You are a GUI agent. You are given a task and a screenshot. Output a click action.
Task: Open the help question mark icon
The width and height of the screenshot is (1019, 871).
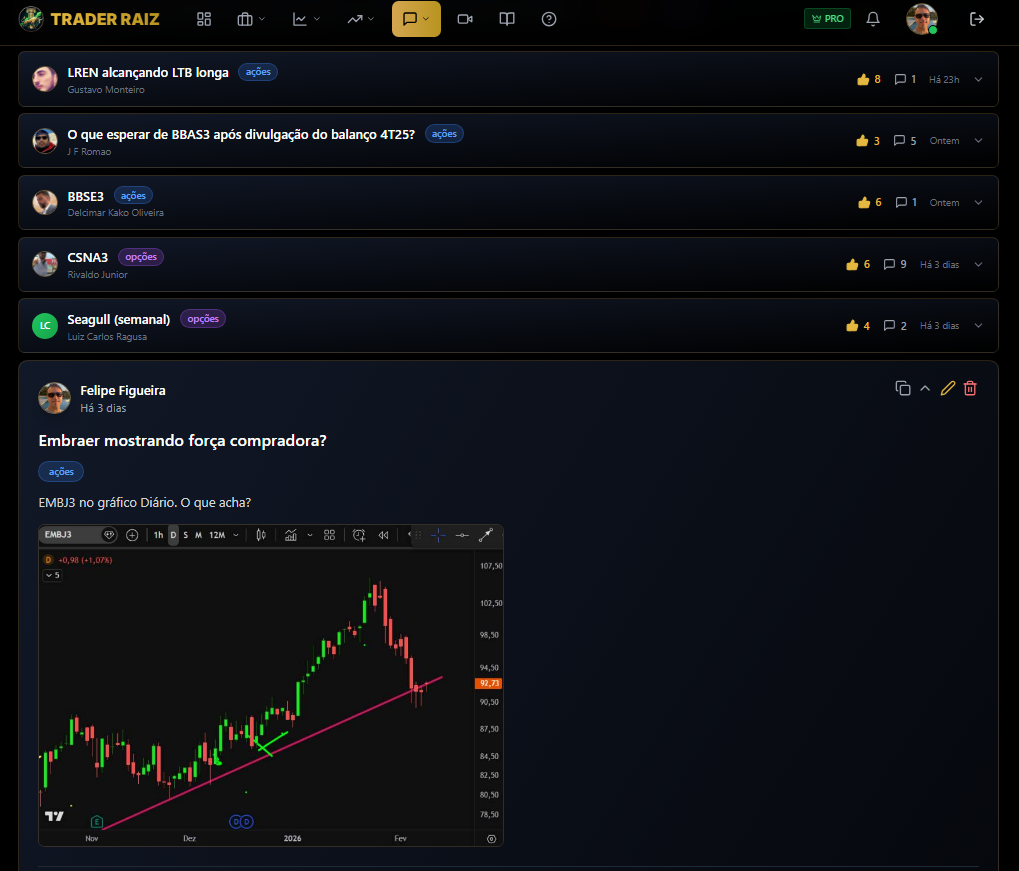[x=549, y=19]
